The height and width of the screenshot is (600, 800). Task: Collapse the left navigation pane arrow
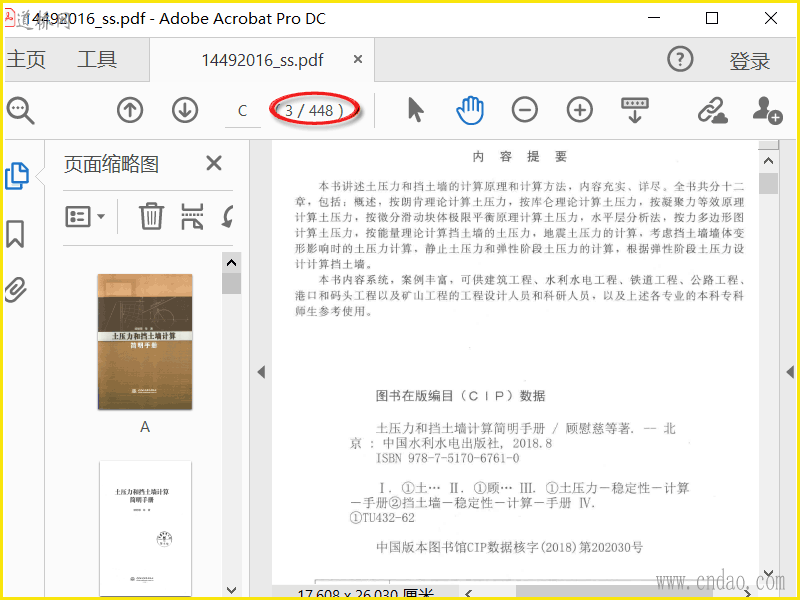261,372
